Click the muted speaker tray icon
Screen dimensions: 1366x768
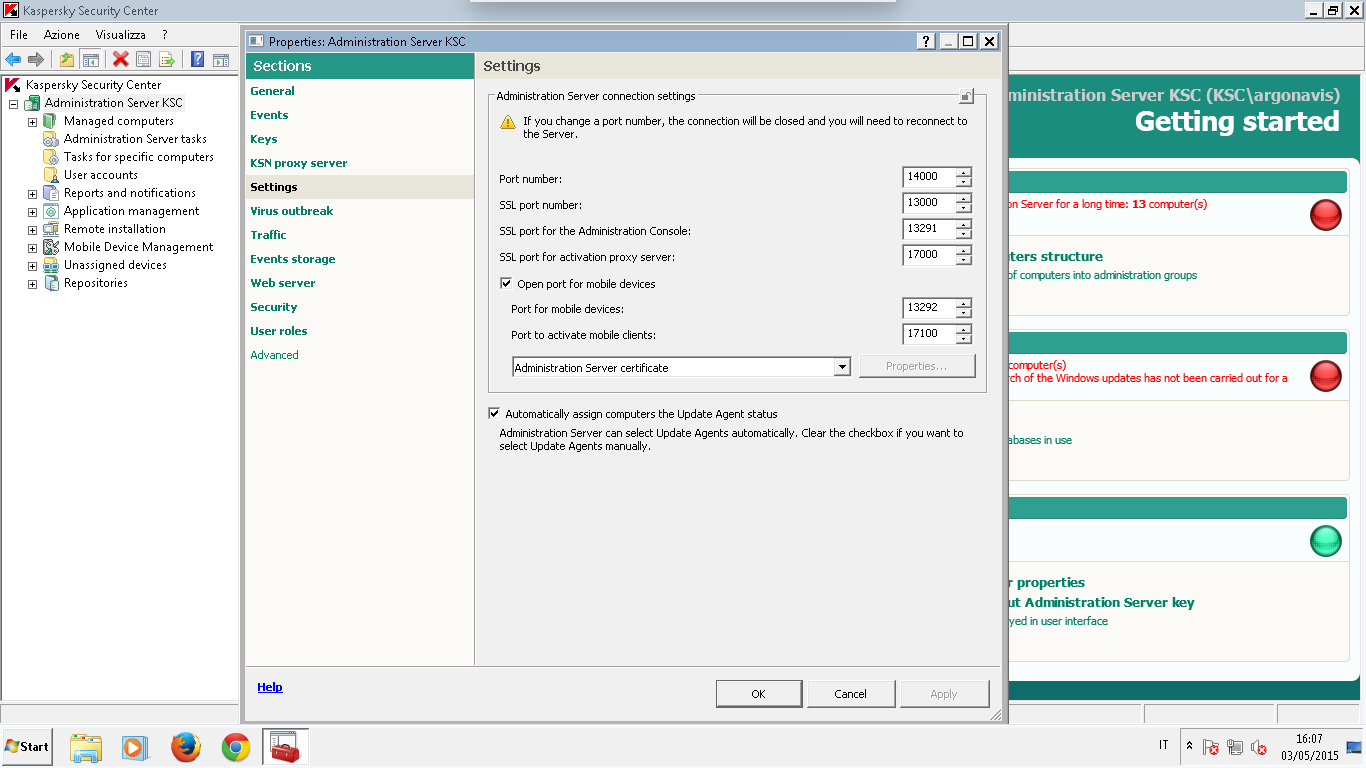point(1259,747)
